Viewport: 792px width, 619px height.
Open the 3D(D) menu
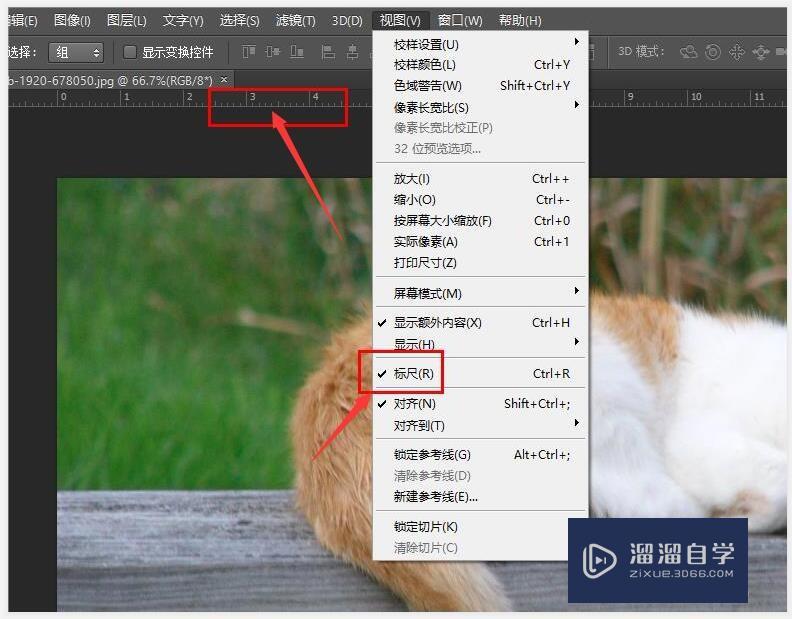(x=347, y=21)
